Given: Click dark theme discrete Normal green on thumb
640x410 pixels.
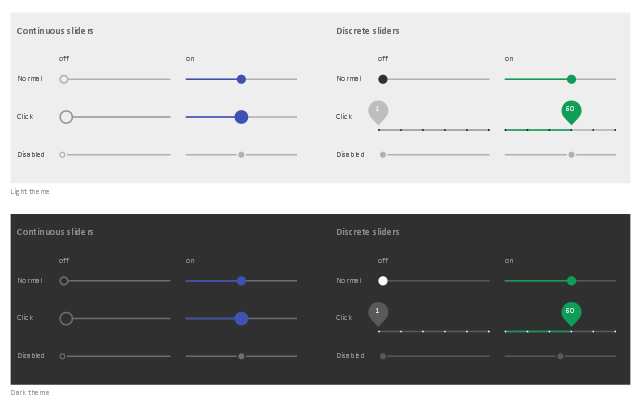Looking at the screenshot, I should 571,281.
